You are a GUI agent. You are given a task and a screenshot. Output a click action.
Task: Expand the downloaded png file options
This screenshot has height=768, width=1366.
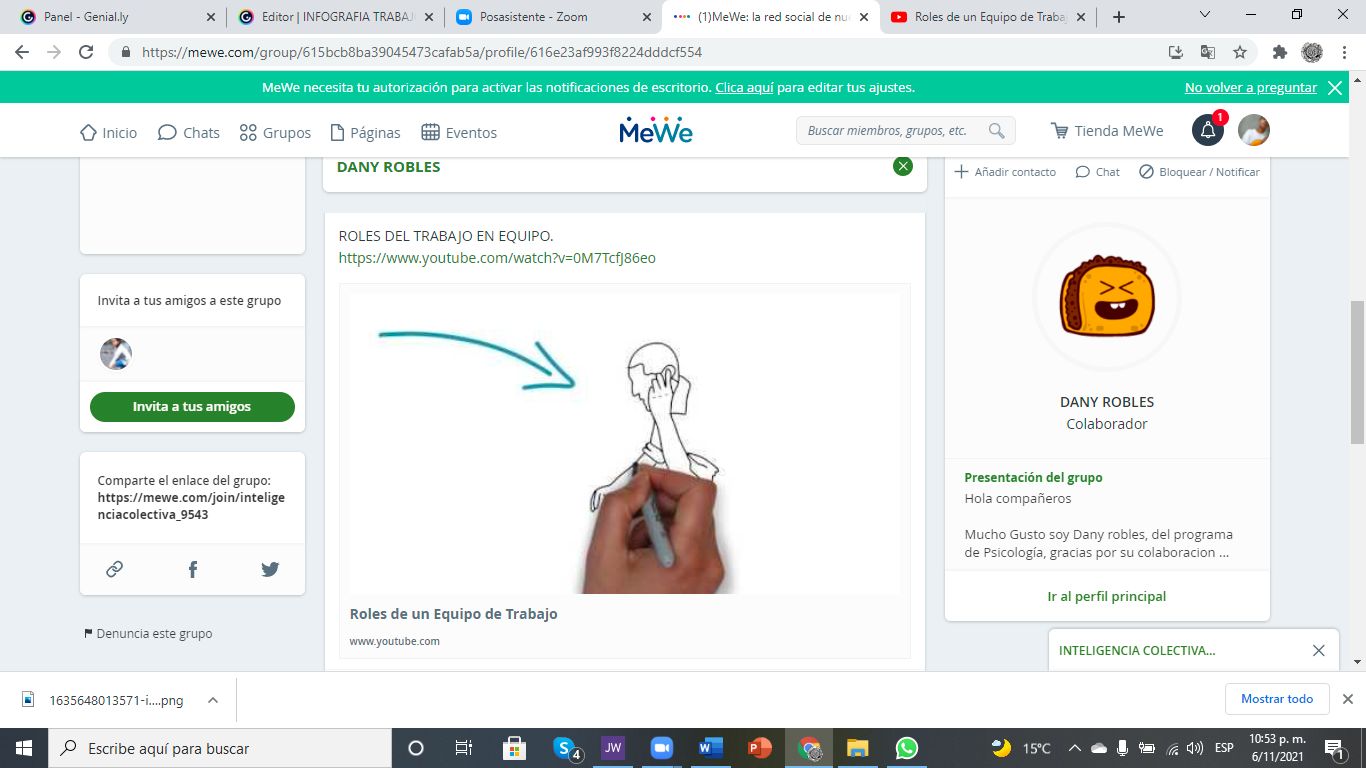tap(213, 700)
